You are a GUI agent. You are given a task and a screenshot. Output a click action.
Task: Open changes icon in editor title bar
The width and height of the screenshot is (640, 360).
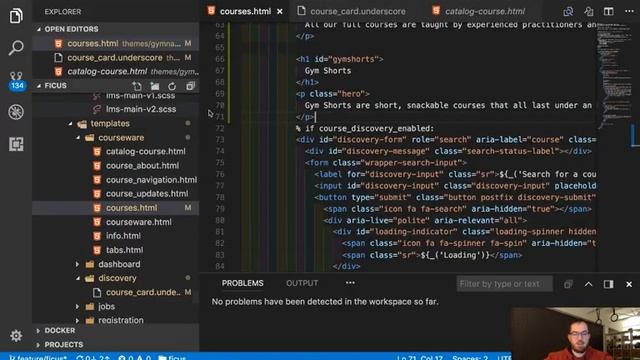[x=568, y=11]
